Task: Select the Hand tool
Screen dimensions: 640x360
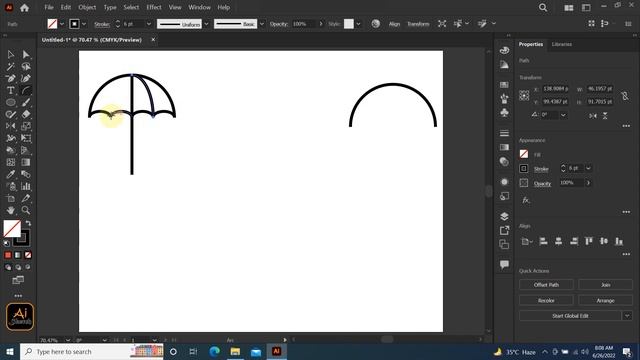Action: coord(11,210)
